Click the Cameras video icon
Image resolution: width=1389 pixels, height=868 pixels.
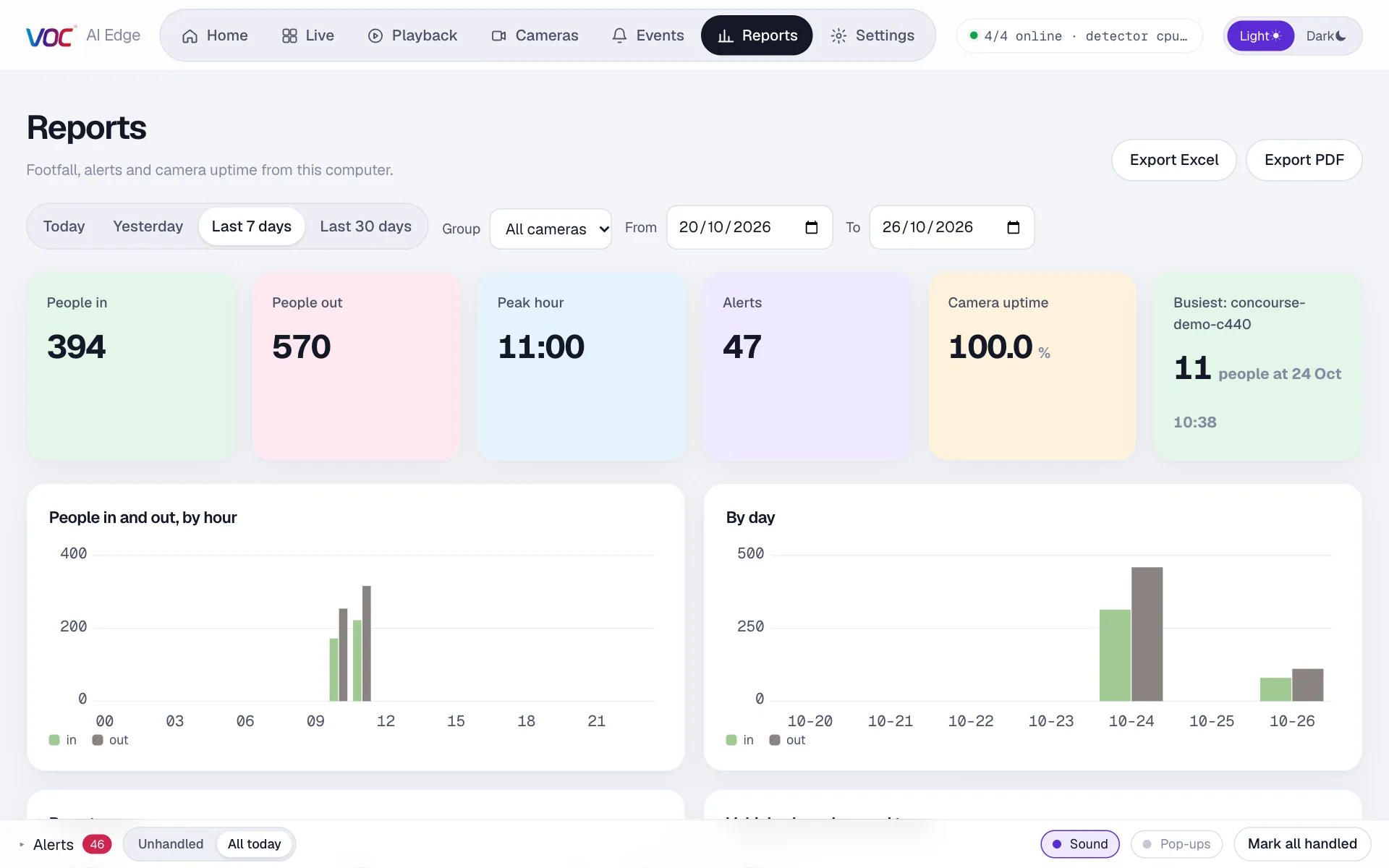click(x=498, y=36)
